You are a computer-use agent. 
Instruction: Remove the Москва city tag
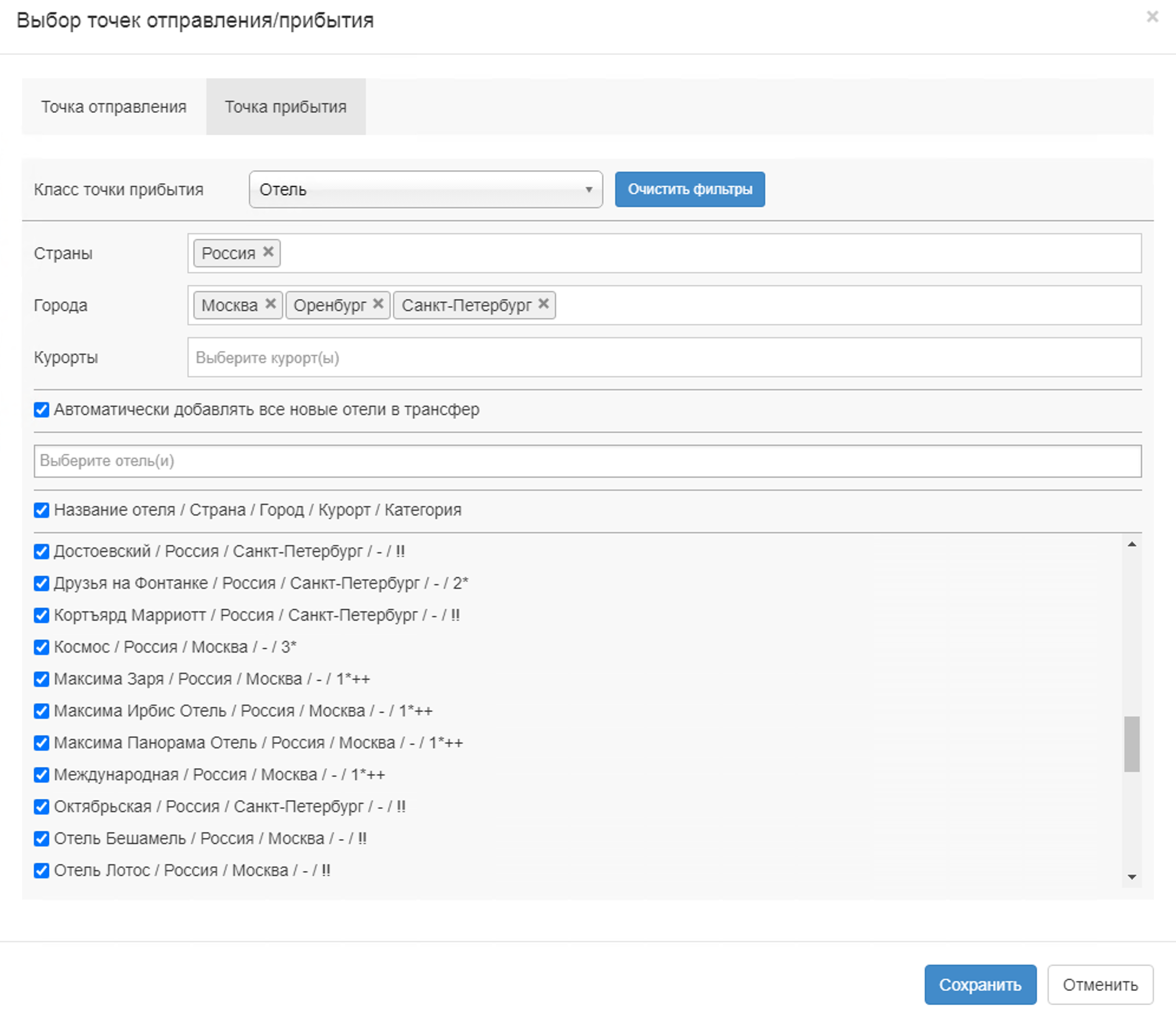[270, 304]
